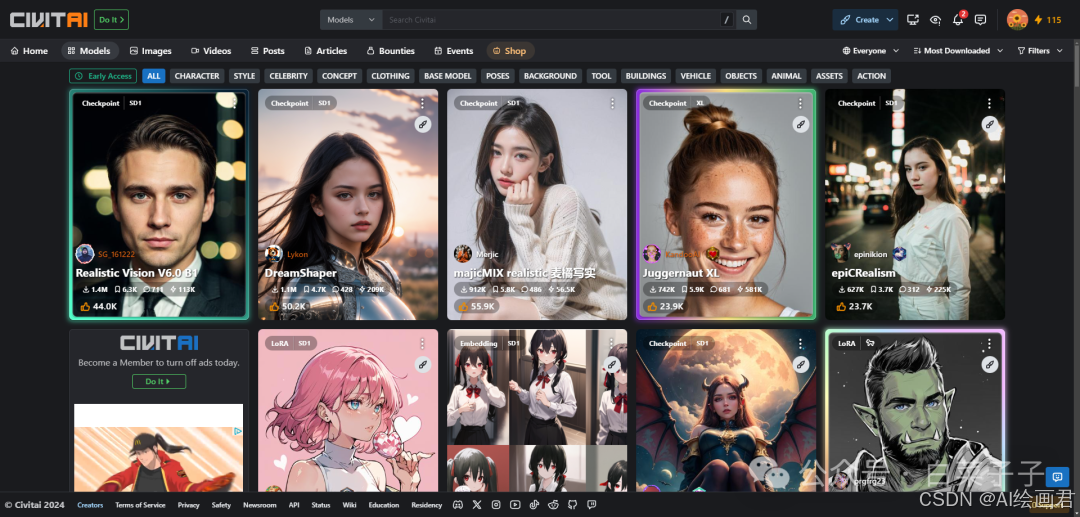This screenshot has width=1080, height=517.
Task: Toggle BASE MODEL category filter
Action: (448, 76)
